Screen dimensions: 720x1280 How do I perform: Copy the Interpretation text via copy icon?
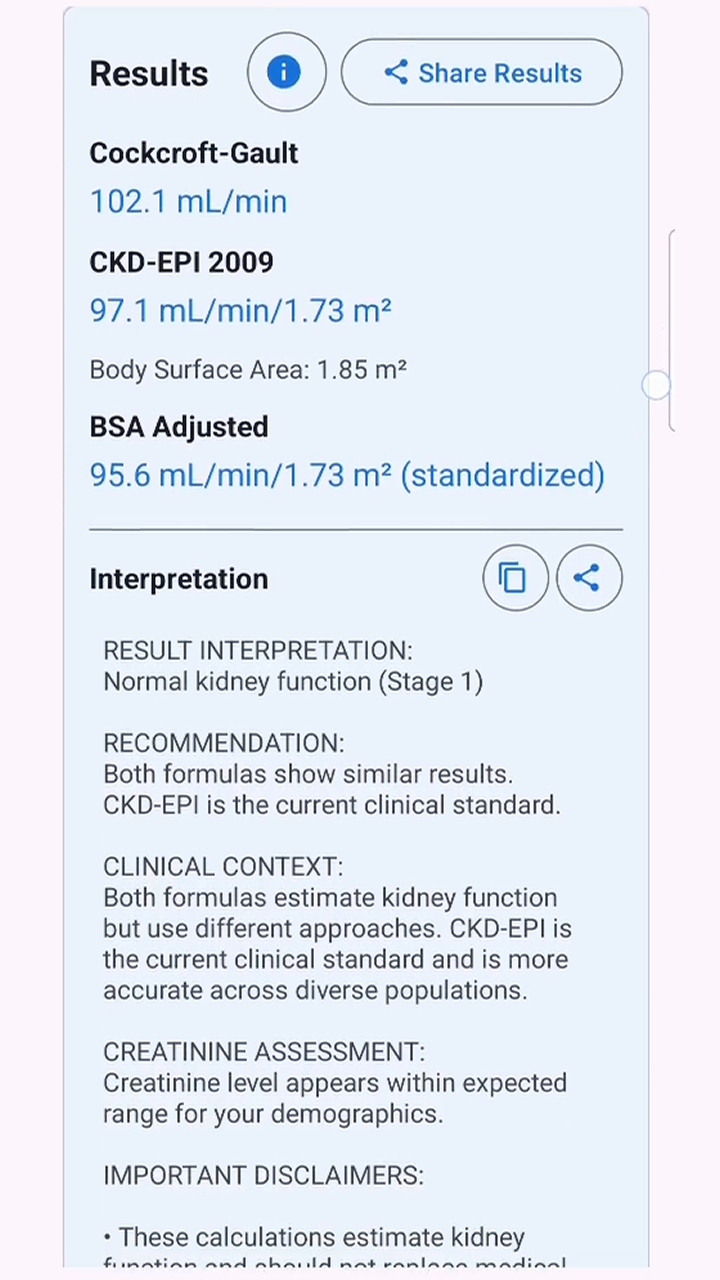click(x=514, y=578)
